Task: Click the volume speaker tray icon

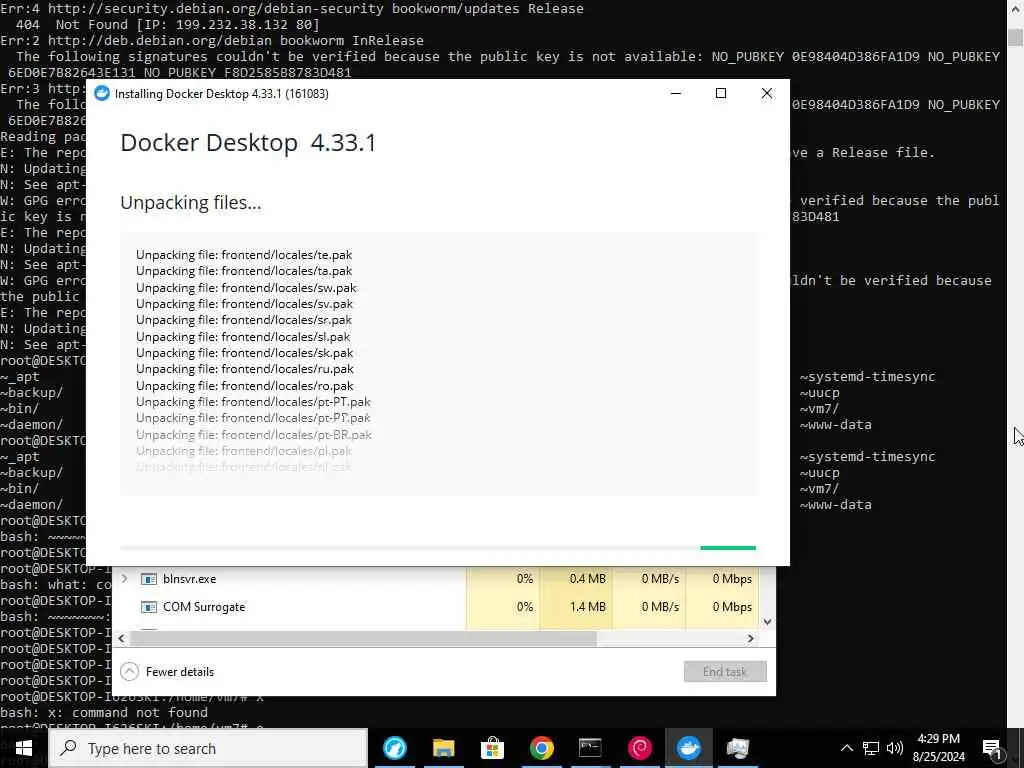Action: (895, 748)
